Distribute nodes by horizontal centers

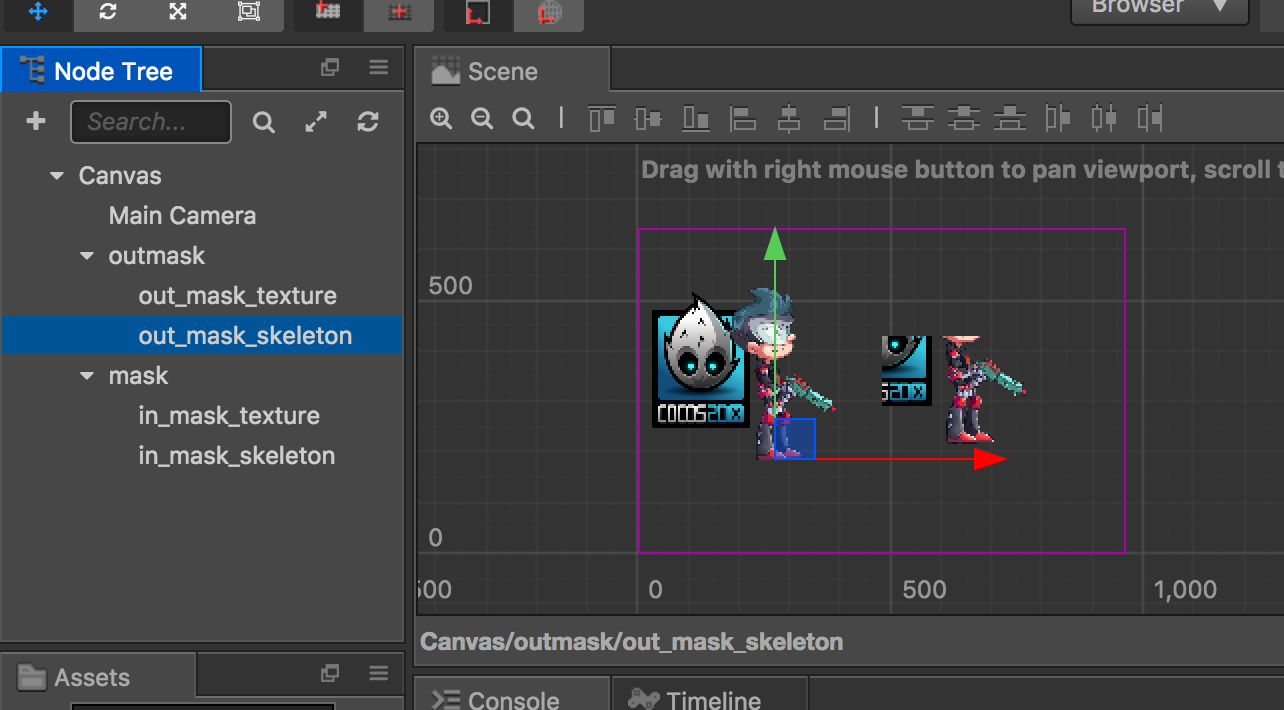1103,119
